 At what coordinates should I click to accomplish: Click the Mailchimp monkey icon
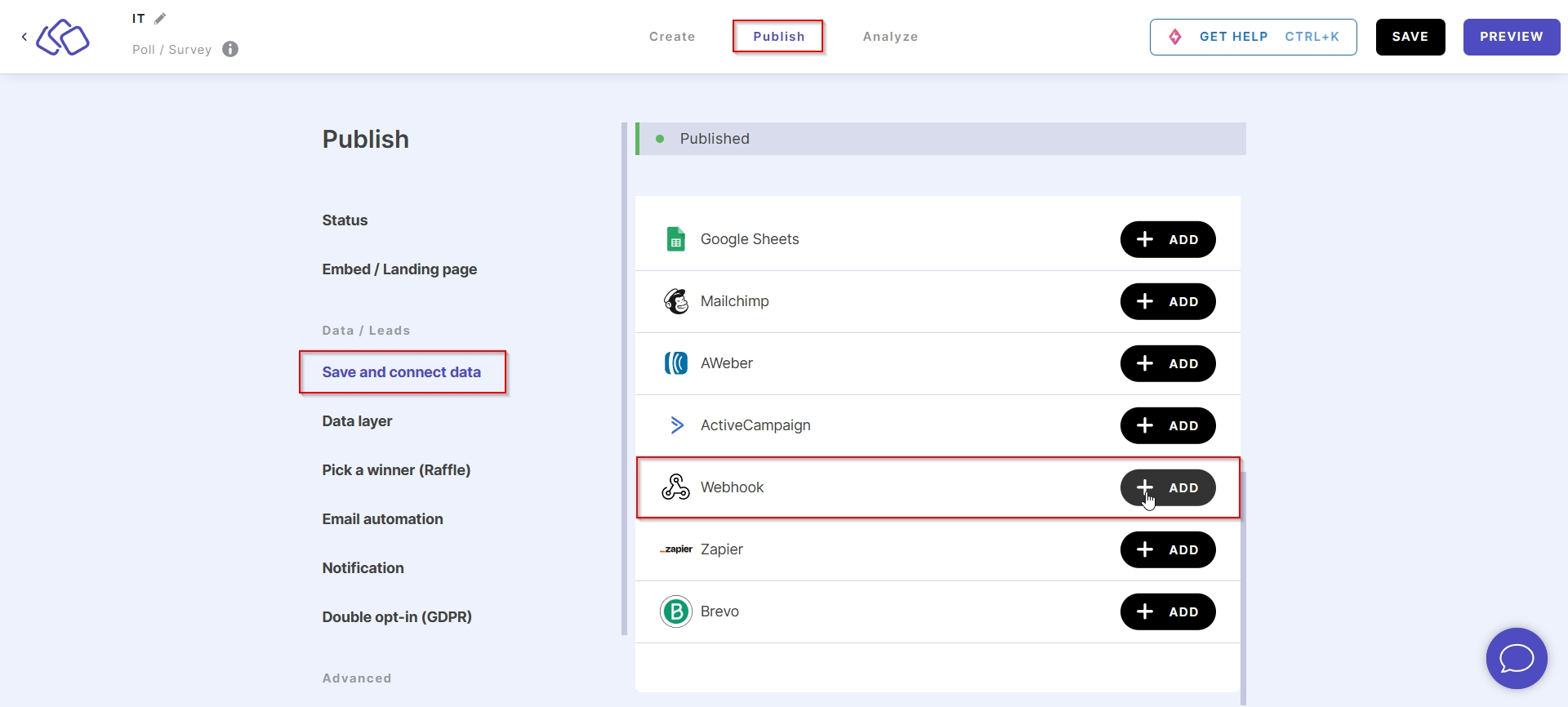point(676,301)
